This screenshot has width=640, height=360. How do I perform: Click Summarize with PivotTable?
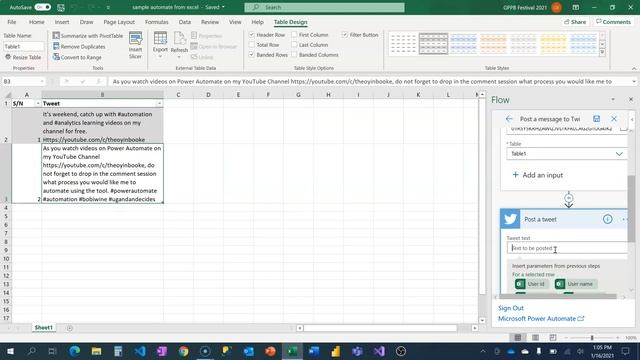click(x=88, y=36)
